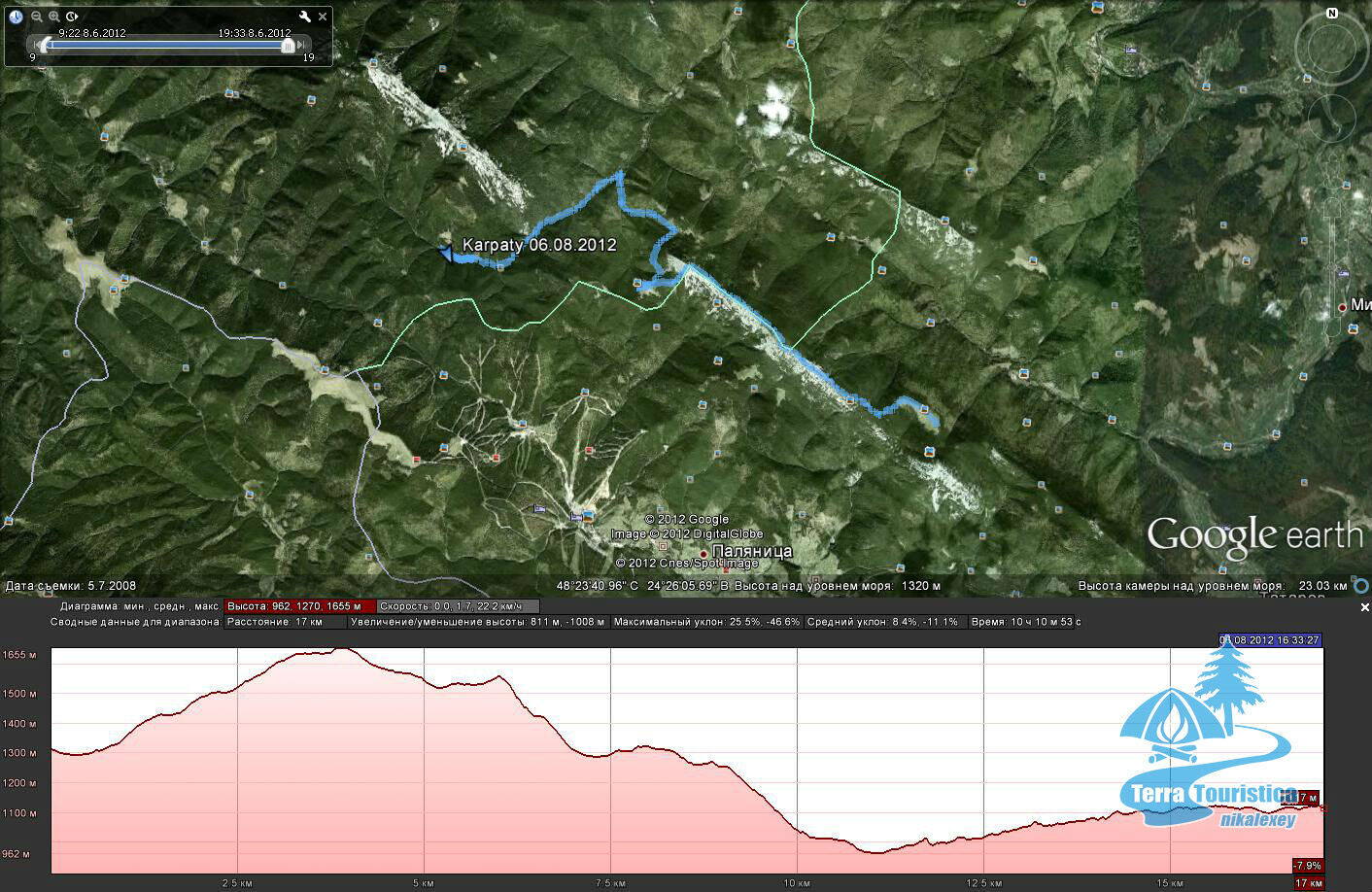The height and width of the screenshot is (892, 1372).
Task: Click the Средний уклон summary value
Action: click(885, 622)
